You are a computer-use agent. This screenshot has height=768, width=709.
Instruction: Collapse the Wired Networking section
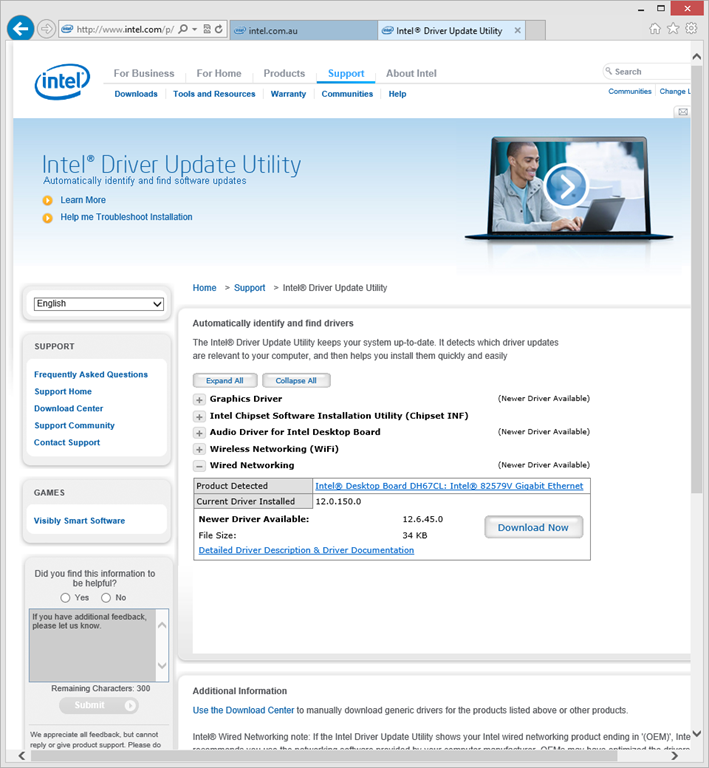click(200, 466)
